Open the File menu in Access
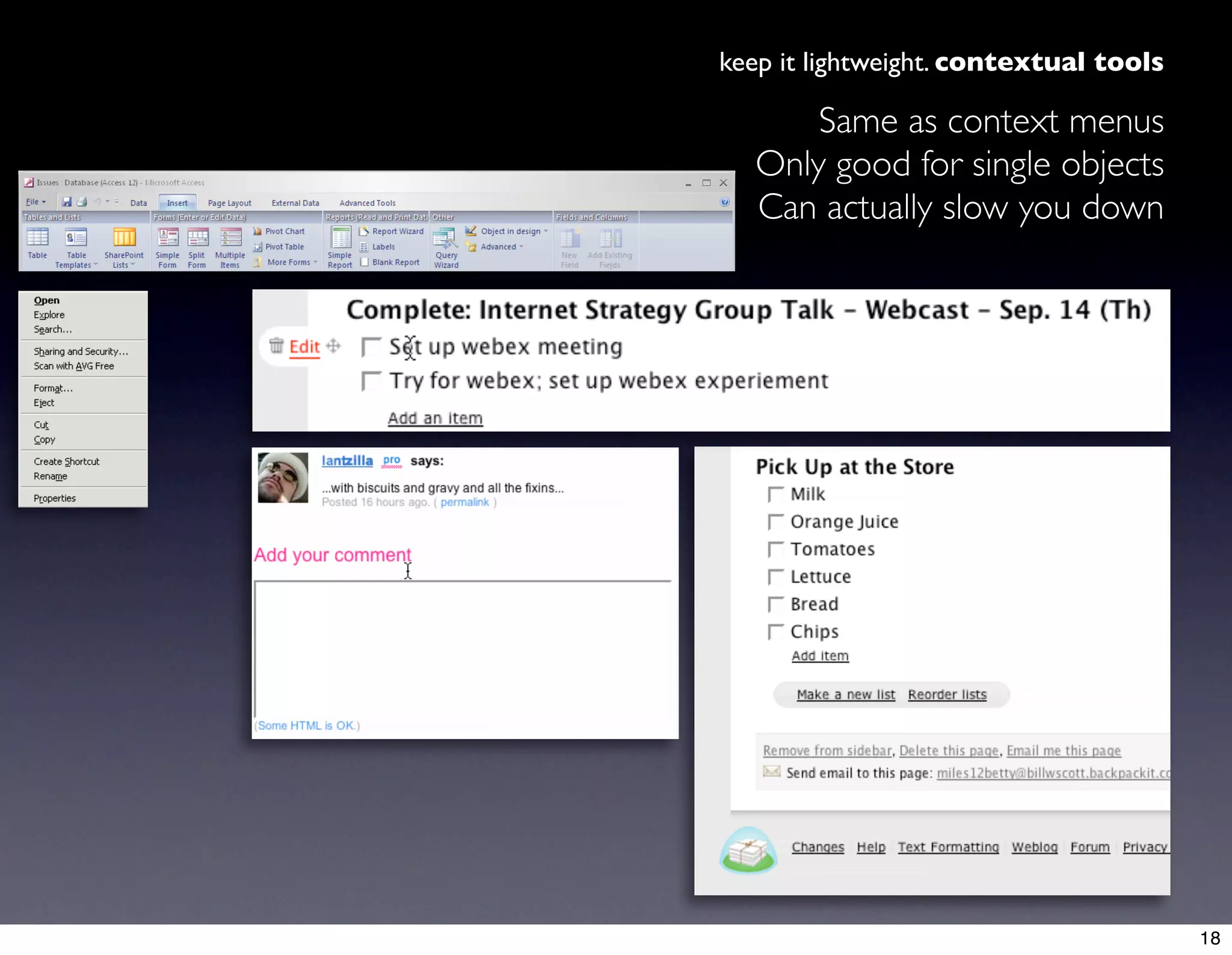Viewport: 1232px width, 955px height. [x=35, y=202]
